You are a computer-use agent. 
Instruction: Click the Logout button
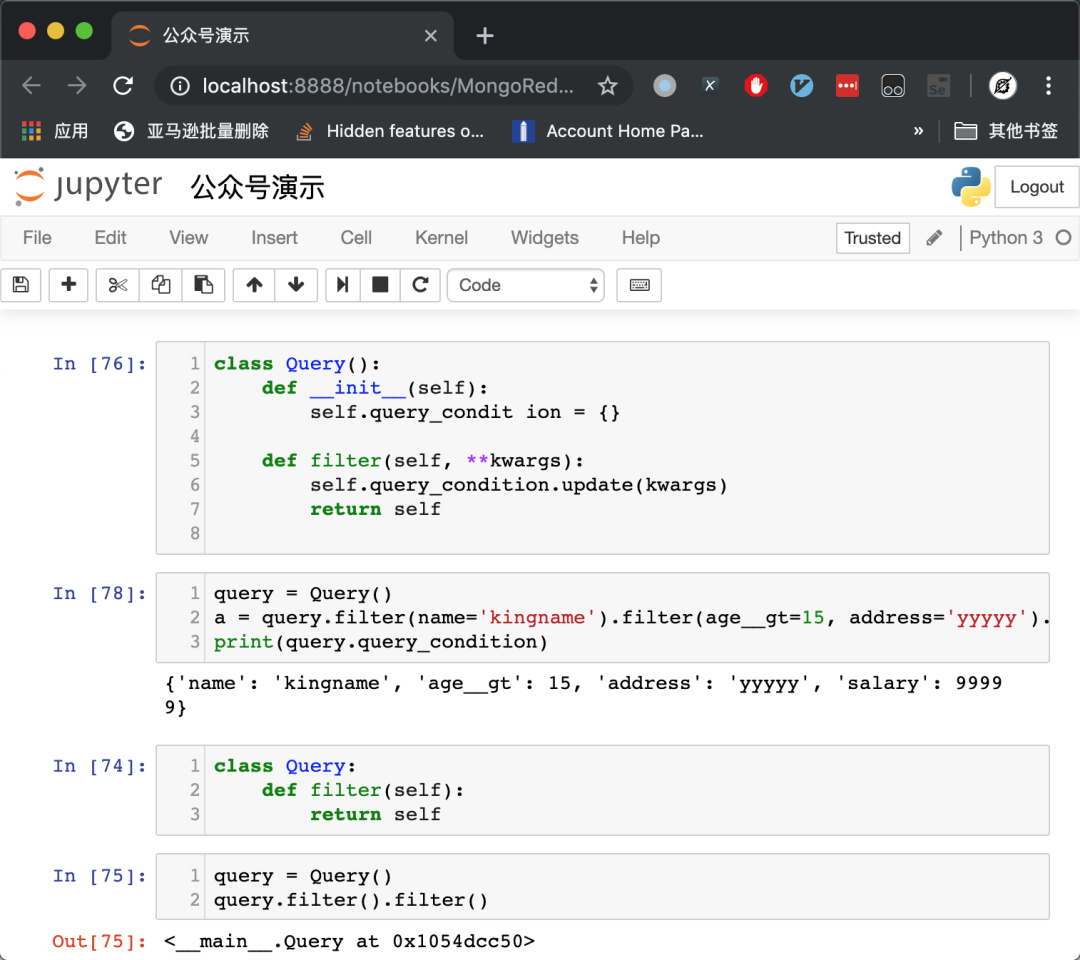click(x=1036, y=187)
